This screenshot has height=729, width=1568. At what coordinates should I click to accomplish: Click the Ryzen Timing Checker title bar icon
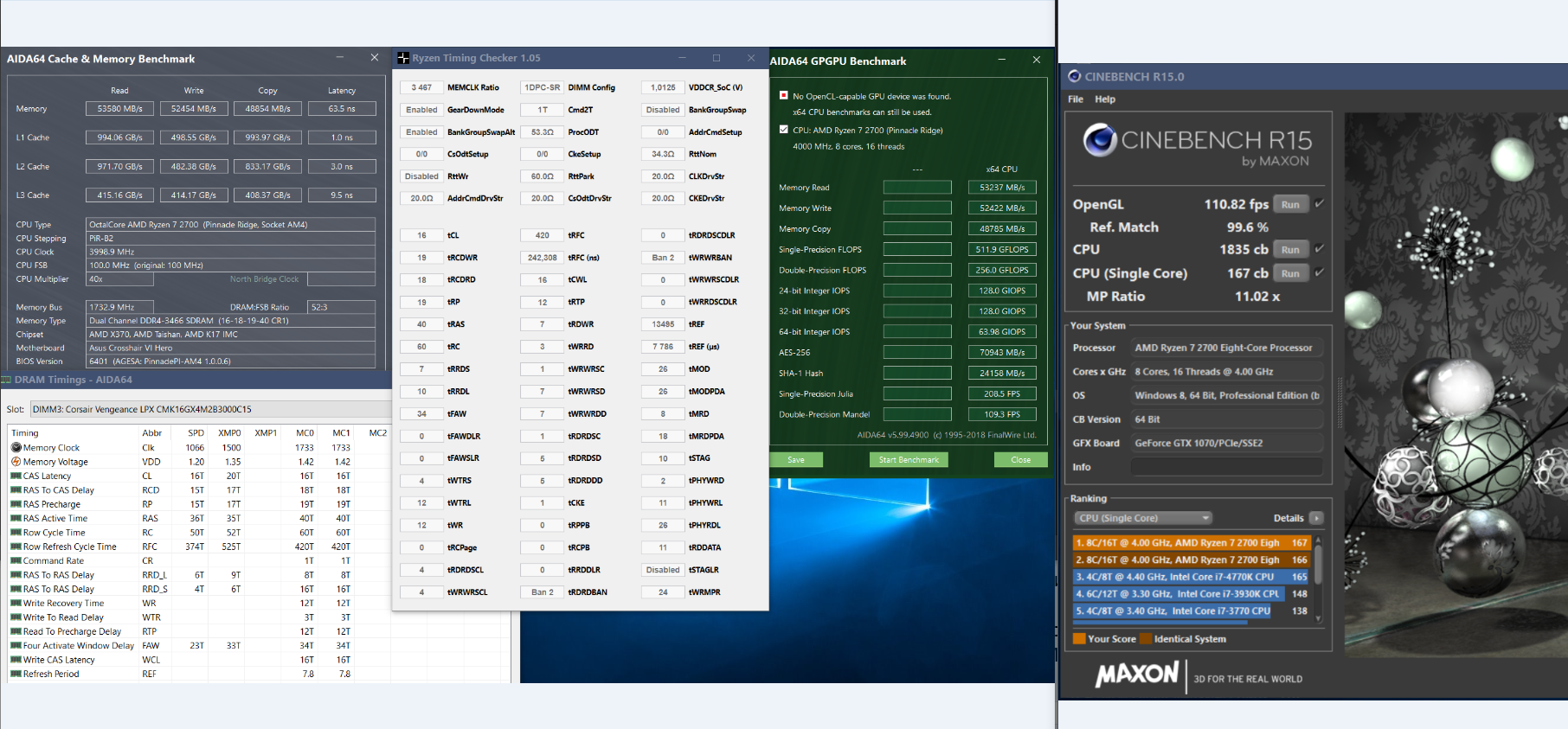pyautogui.click(x=402, y=58)
